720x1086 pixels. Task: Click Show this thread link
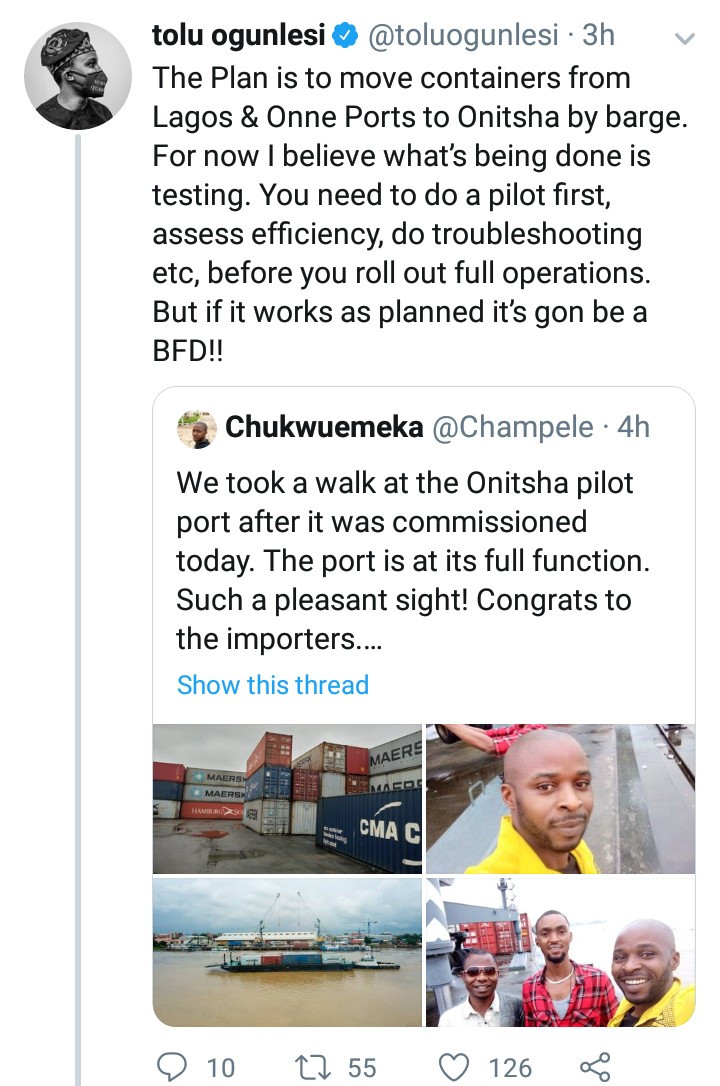[x=272, y=685]
